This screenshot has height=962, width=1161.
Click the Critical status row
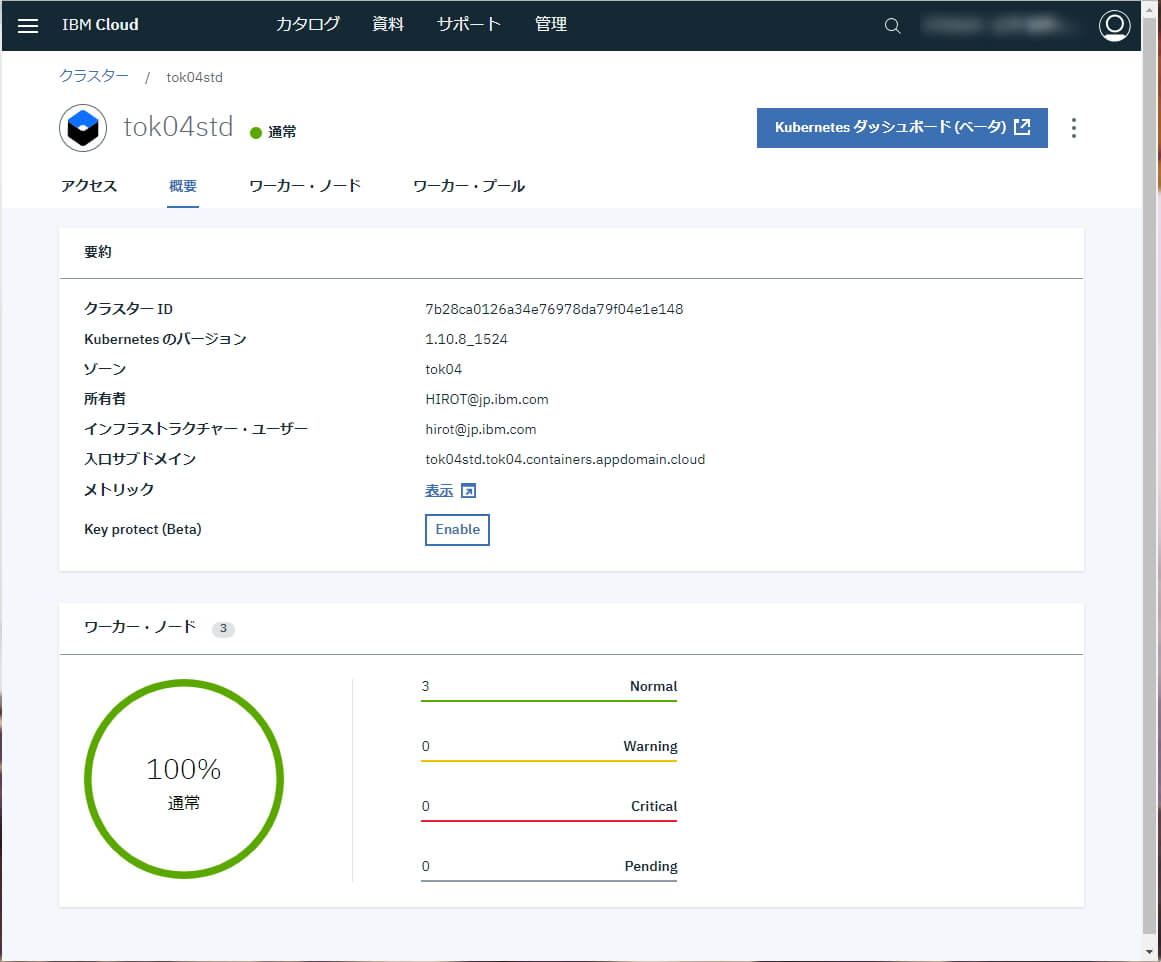pyautogui.click(x=549, y=809)
